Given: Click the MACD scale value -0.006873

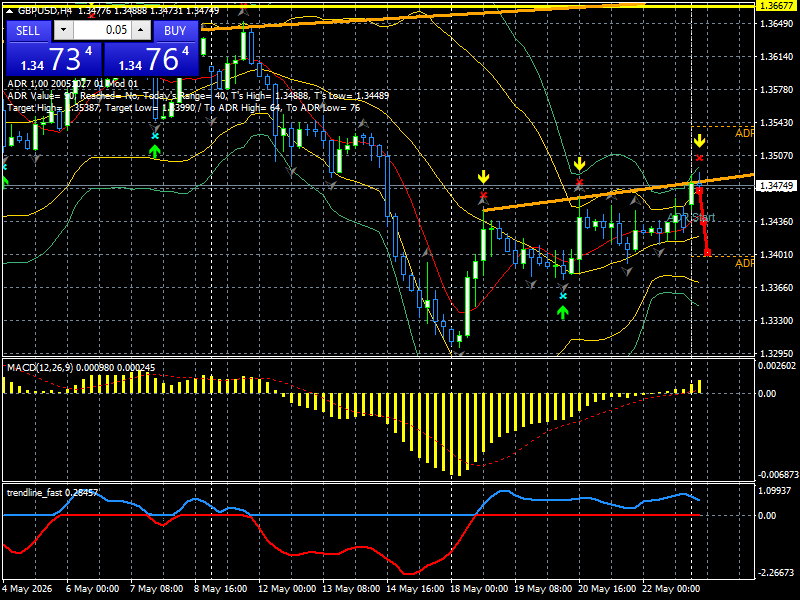Looking at the screenshot, I should 777,474.
